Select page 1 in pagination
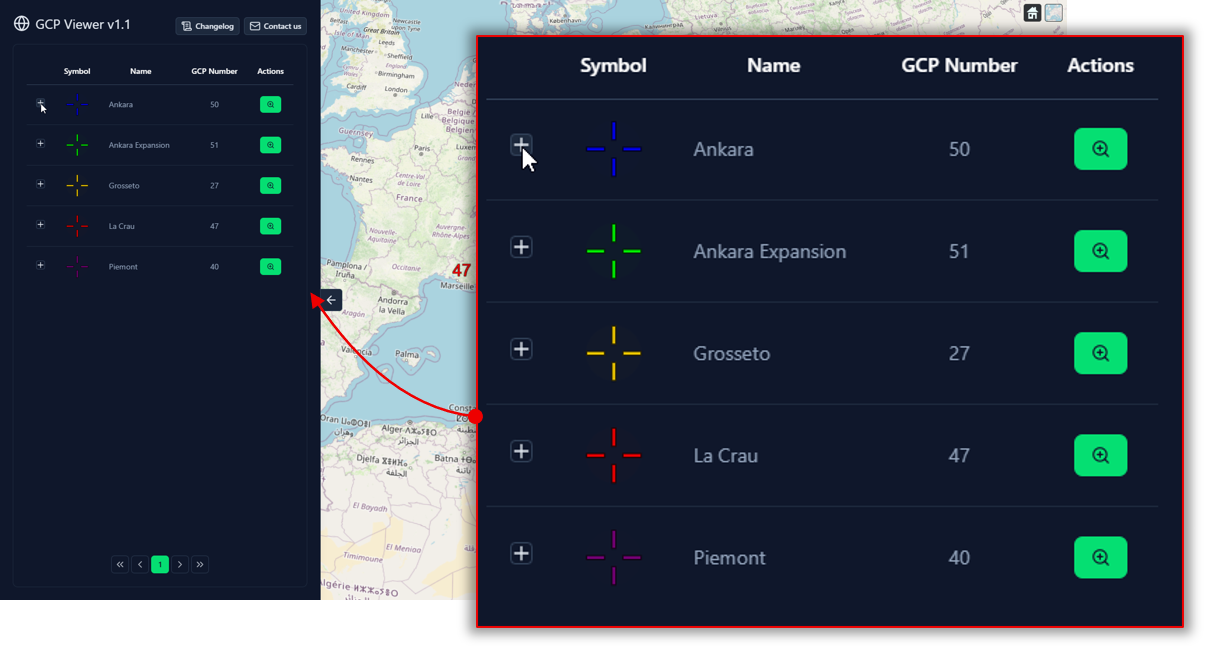Screen dimensions: 1209x650 point(160,565)
